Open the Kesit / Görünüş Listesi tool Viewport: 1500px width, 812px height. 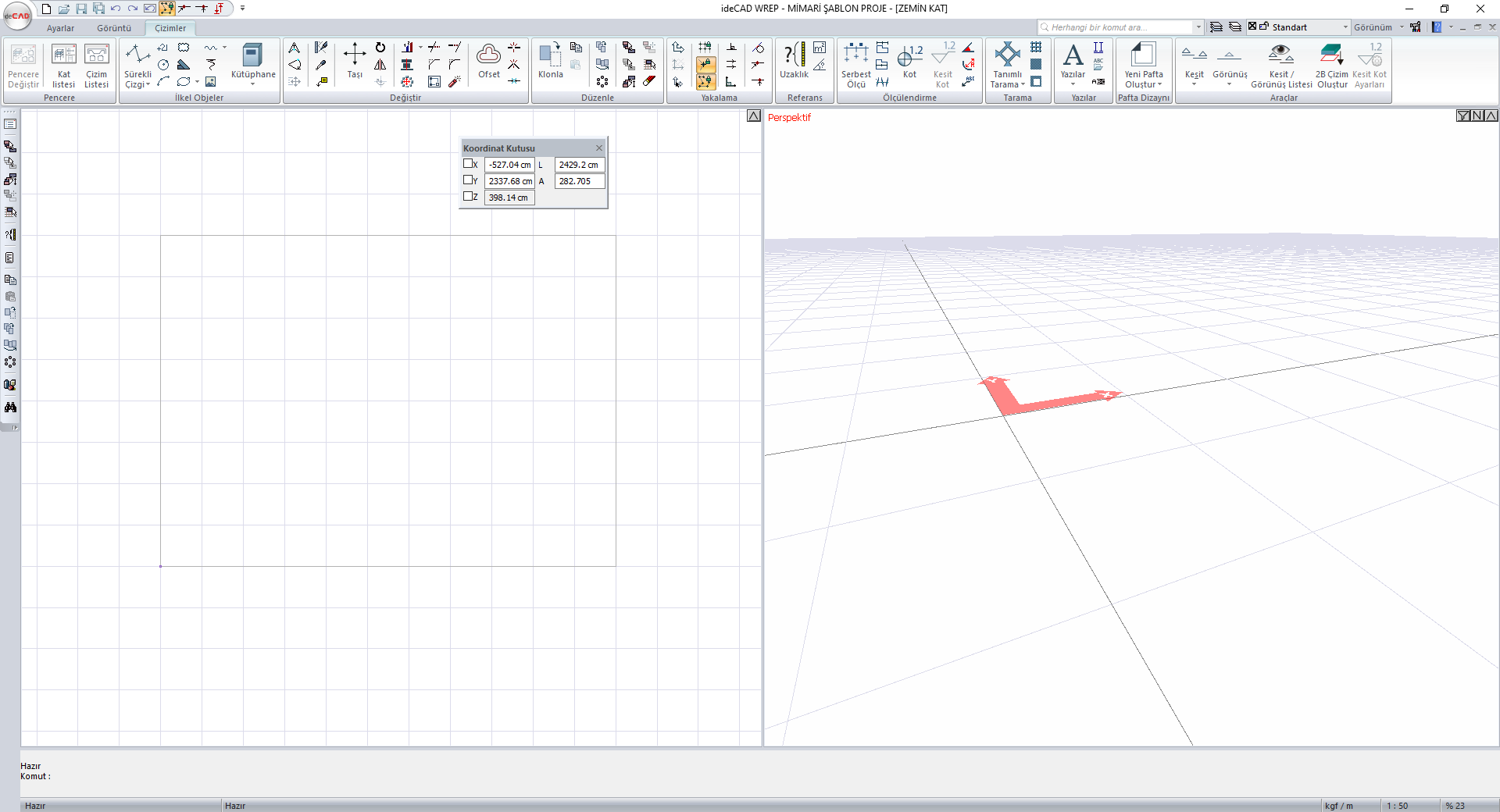pos(1280,56)
